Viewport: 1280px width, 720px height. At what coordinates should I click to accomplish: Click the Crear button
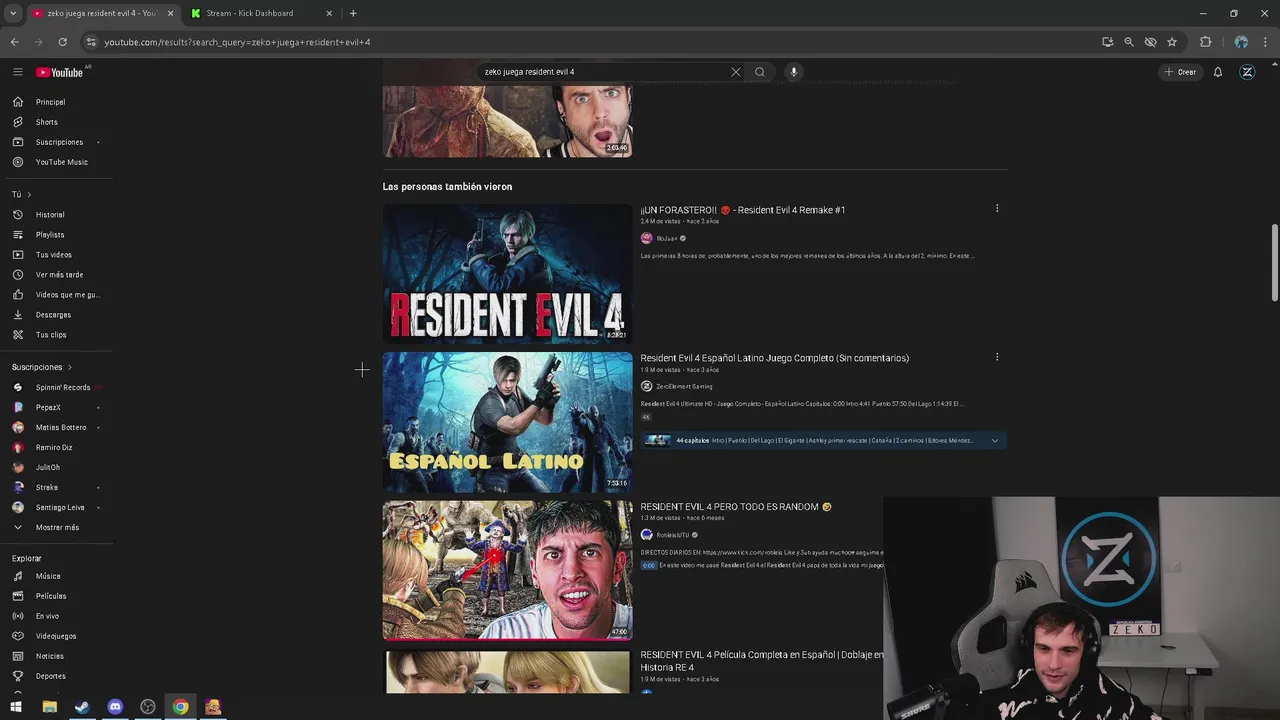(x=1180, y=72)
